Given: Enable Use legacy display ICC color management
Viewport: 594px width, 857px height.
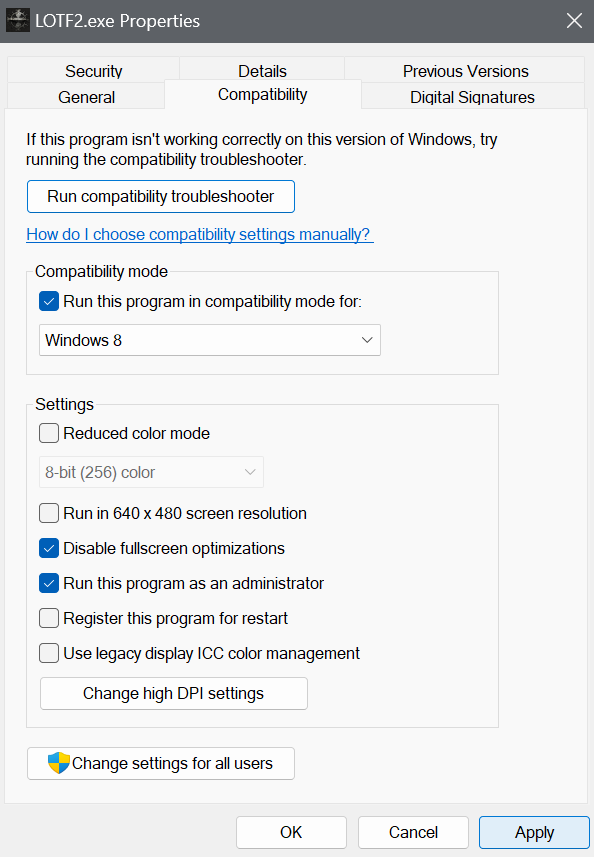Looking at the screenshot, I should coord(49,653).
